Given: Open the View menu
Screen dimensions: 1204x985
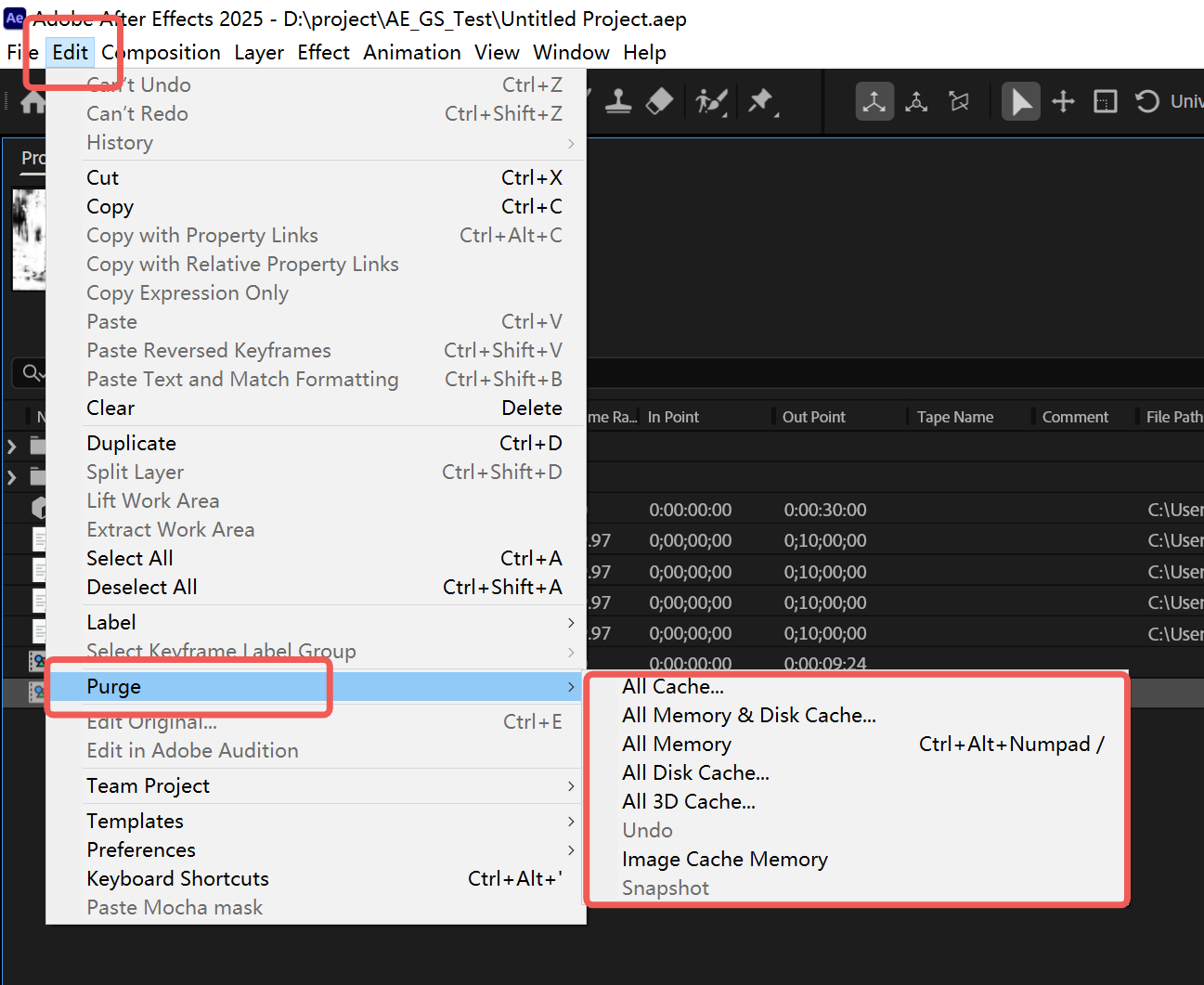Looking at the screenshot, I should point(498,52).
